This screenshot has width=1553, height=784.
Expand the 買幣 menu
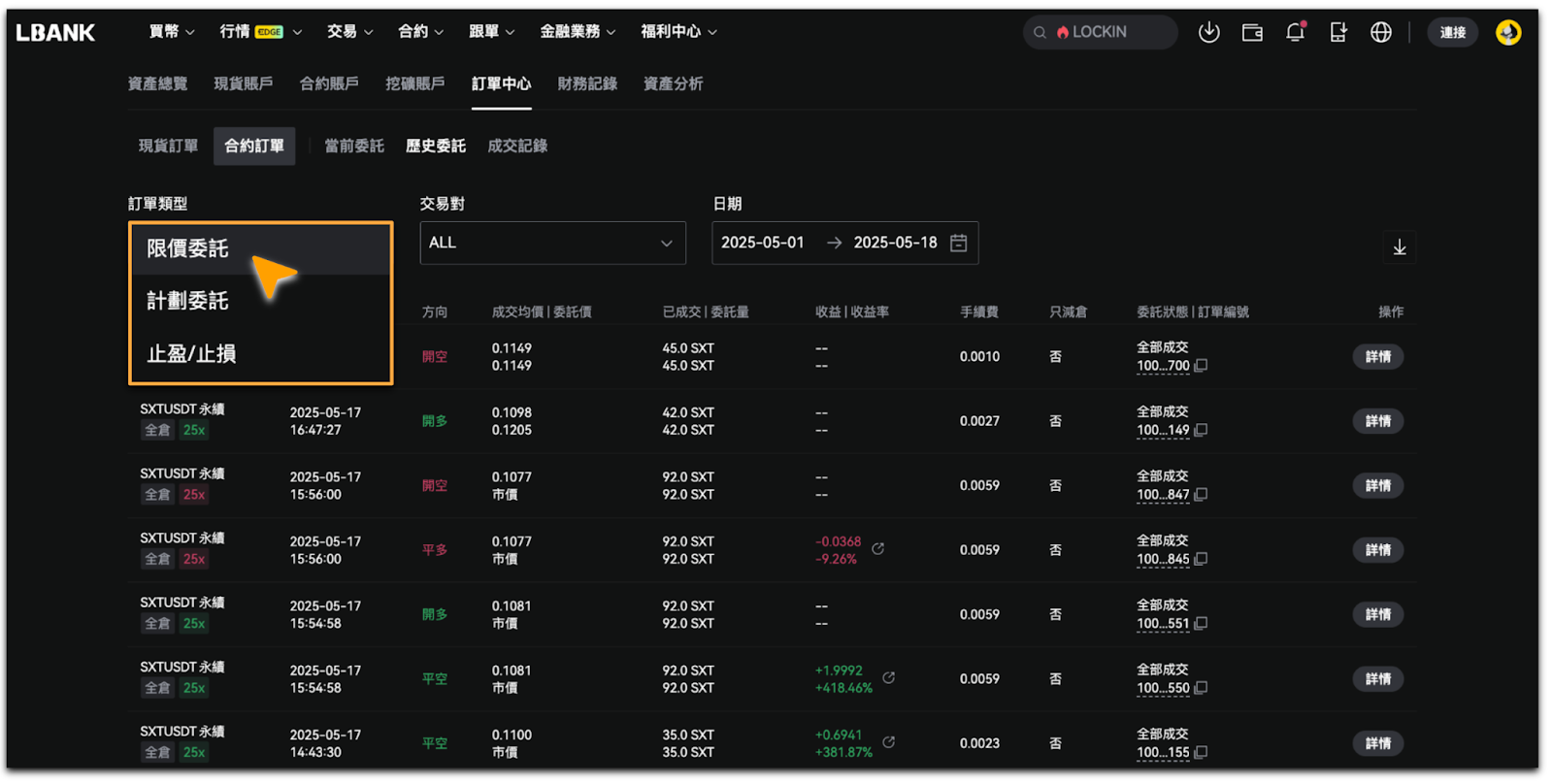(172, 32)
